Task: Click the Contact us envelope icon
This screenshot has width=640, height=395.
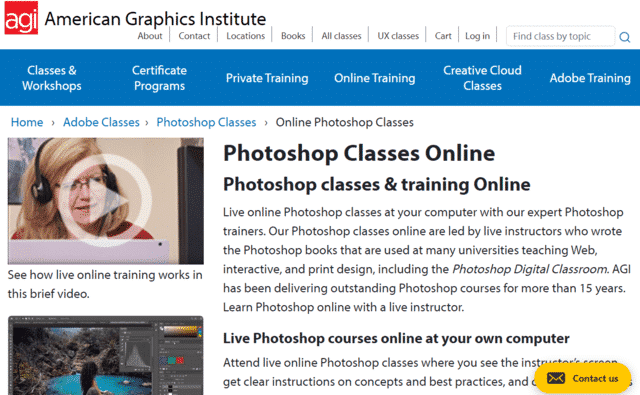Action: [x=556, y=378]
